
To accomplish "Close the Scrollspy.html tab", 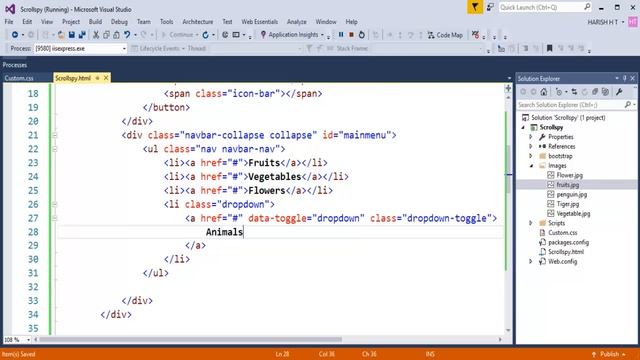I will (106, 78).
